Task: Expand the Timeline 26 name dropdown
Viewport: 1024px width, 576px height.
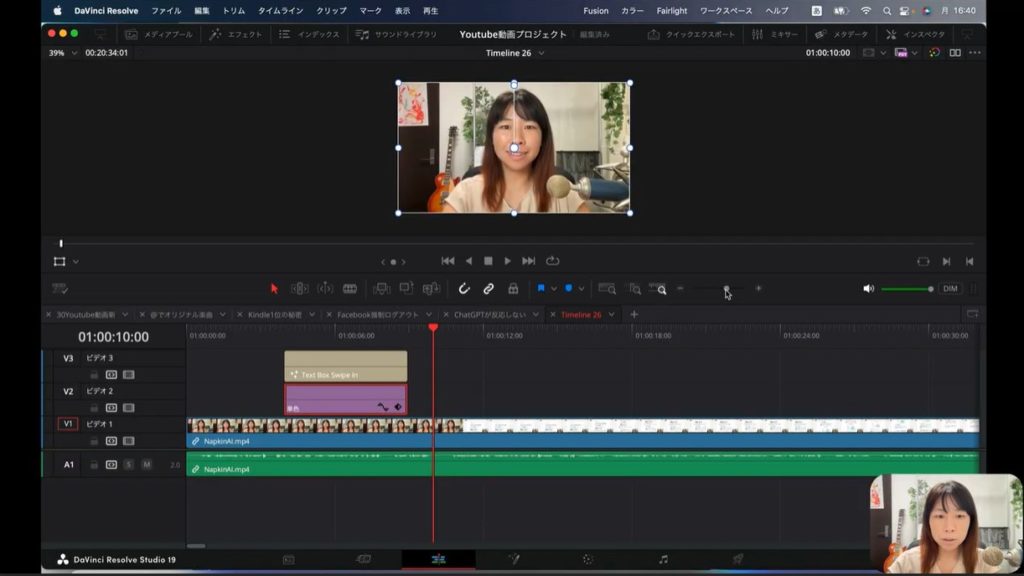Action: pyautogui.click(x=541, y=53)
